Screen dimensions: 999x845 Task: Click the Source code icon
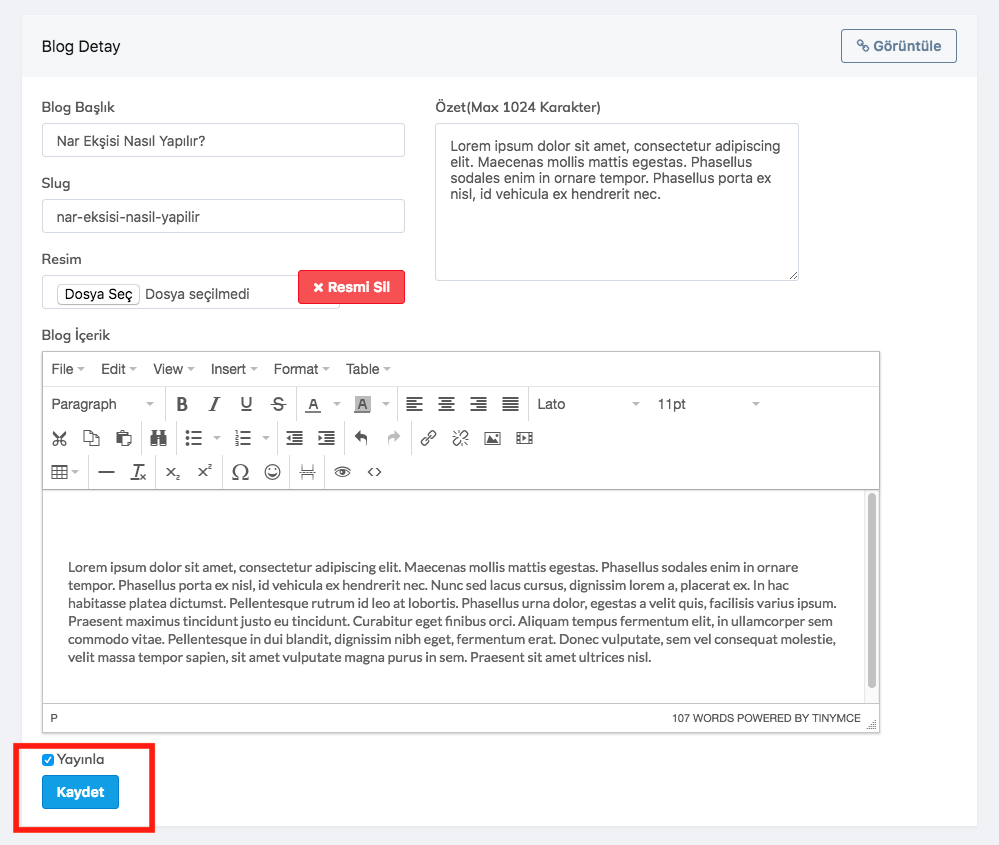pos(374,472)
